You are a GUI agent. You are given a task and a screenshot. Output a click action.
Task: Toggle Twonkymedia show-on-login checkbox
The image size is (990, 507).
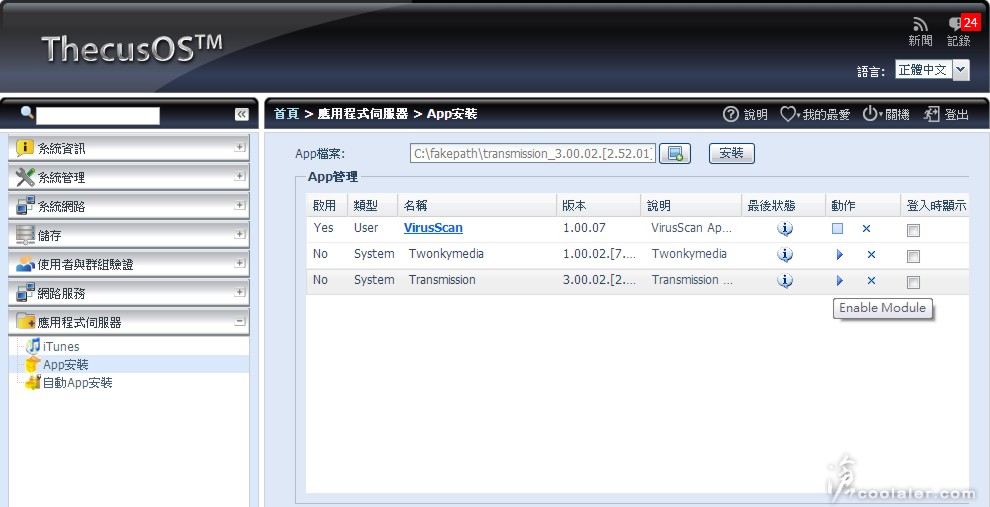coord(913,256)
